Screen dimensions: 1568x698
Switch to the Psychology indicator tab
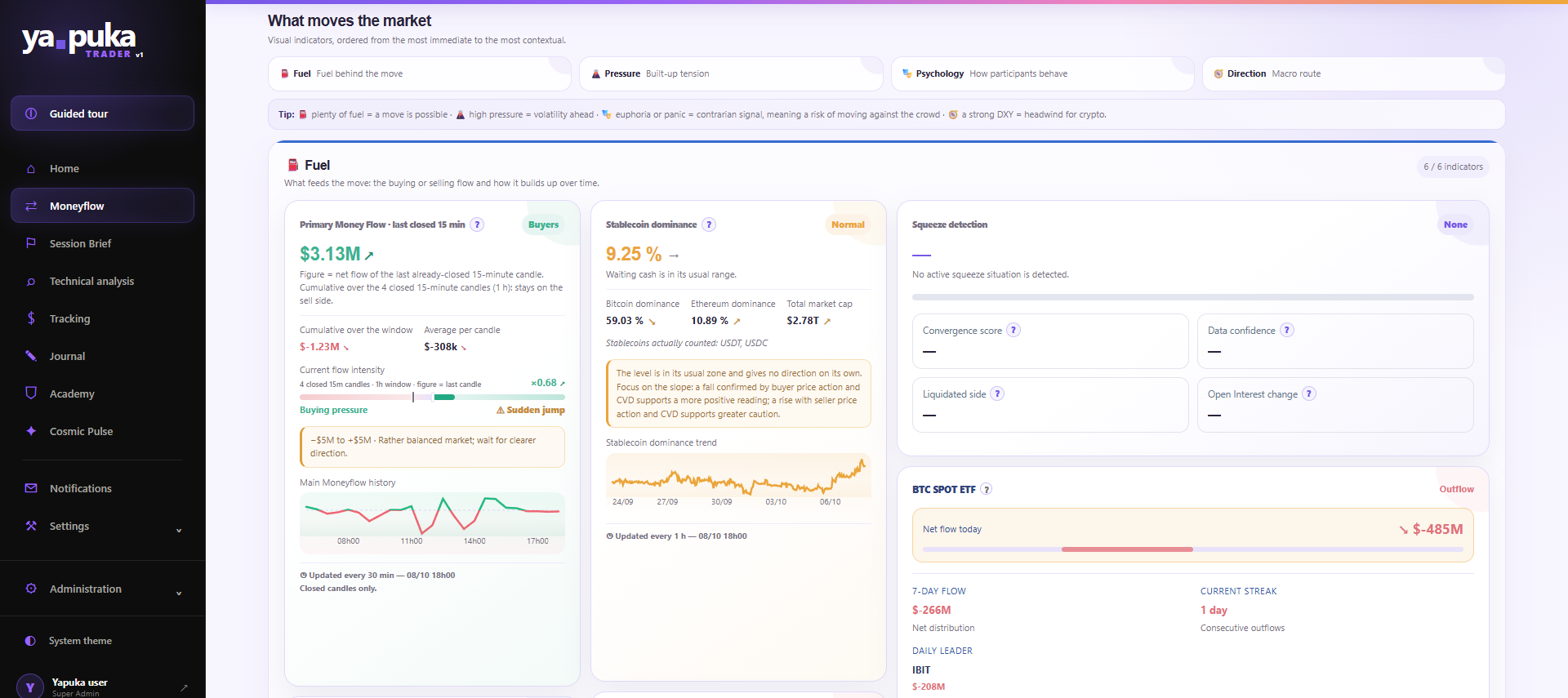tap(1043, 73)
